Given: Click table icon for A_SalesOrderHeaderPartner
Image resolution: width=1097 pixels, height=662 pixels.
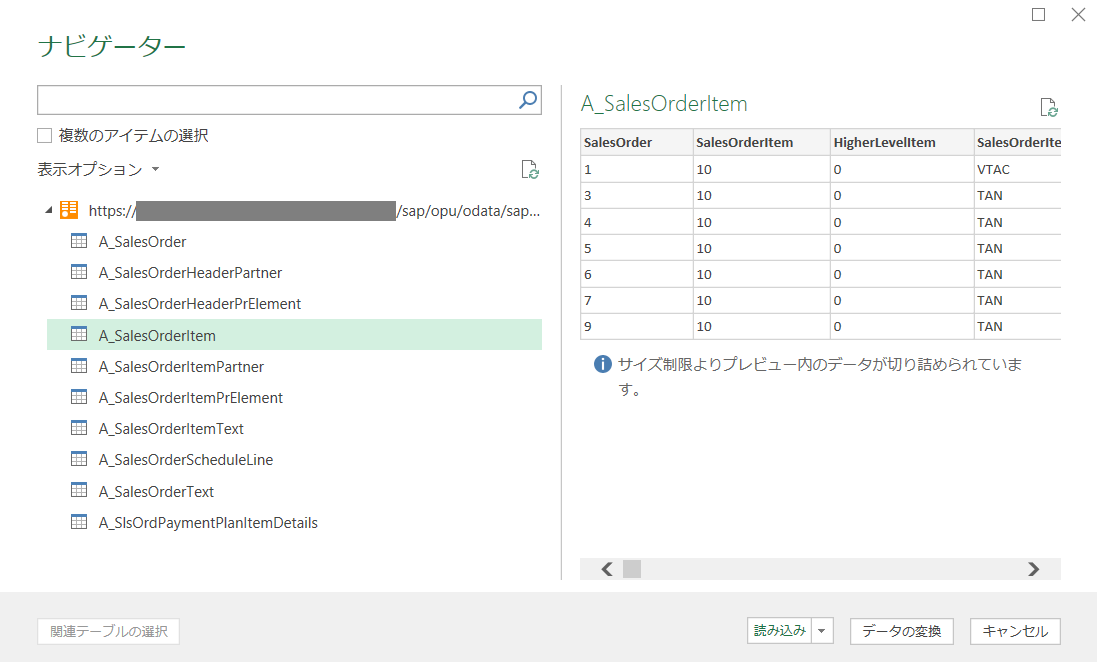Looking at the screenshot, I should pos(79,272).
